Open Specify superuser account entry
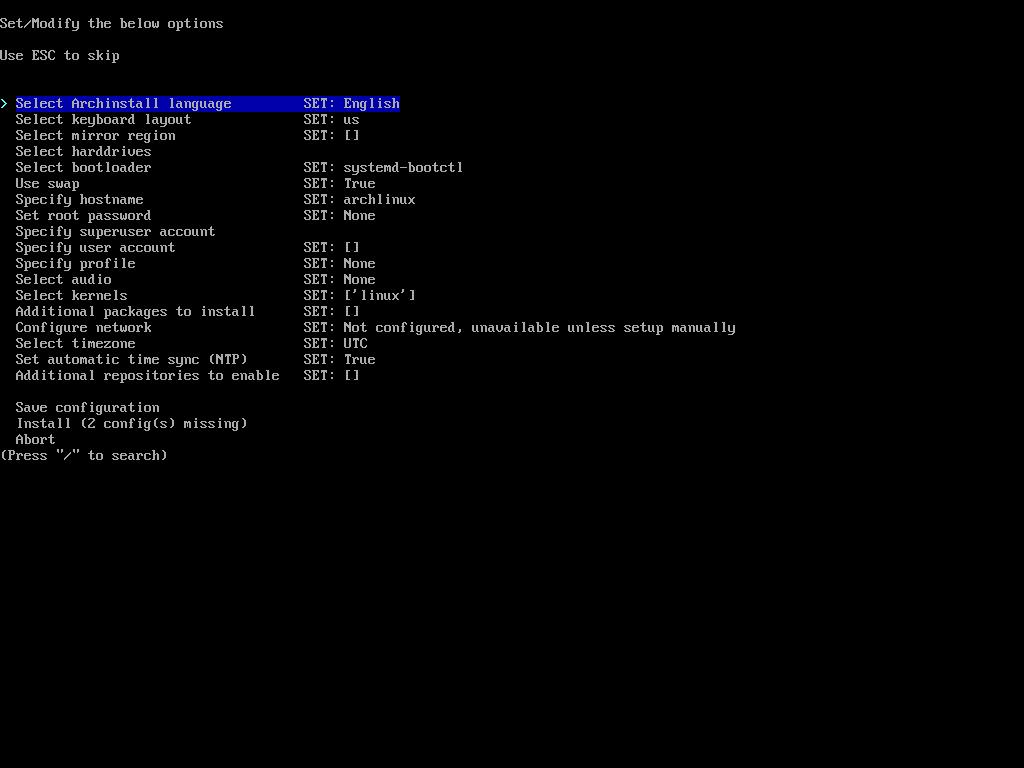This screenshot has height=768, width=1024. (116, 232)
